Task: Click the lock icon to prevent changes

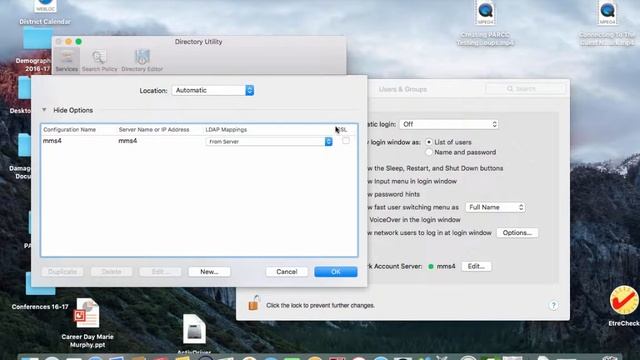Action: (254, 303)
